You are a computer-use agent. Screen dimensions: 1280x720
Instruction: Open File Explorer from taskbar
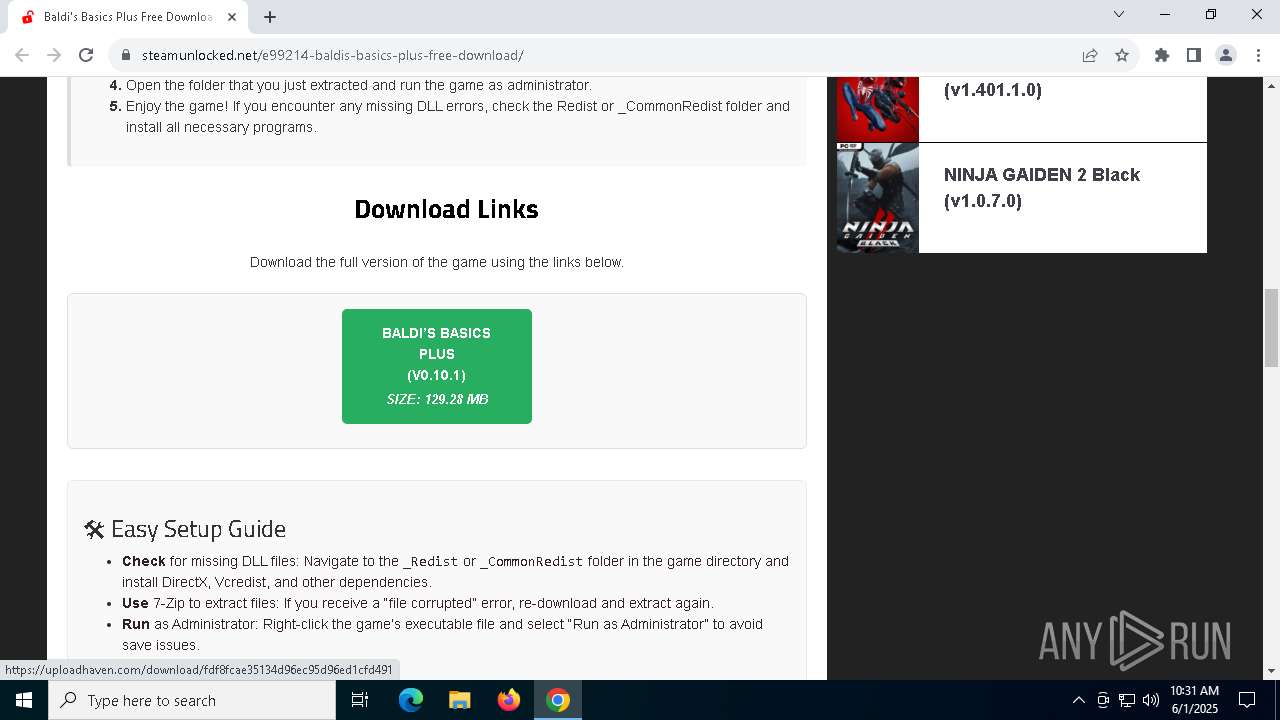(460, 700)
